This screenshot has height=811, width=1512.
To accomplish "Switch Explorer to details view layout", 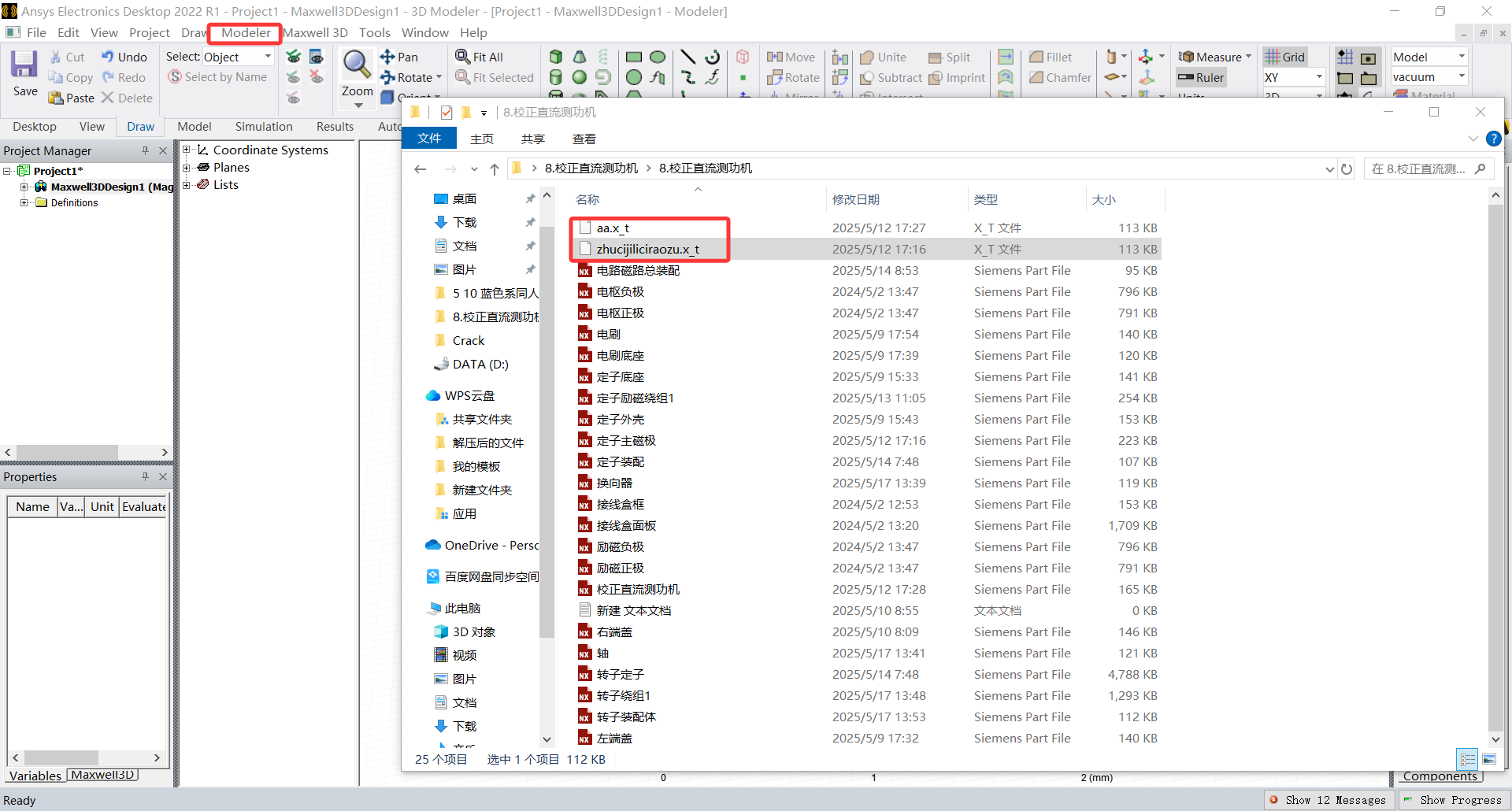I will 1468,759.
